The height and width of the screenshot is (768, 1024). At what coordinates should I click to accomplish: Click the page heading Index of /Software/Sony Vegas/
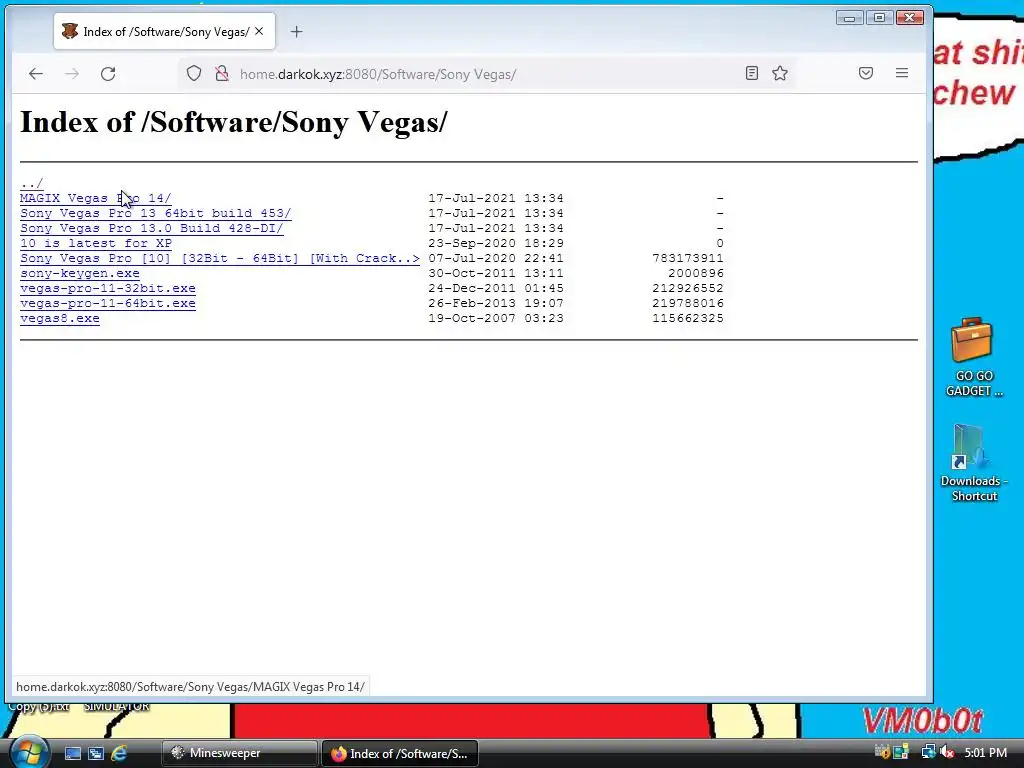tap(234, 122)
